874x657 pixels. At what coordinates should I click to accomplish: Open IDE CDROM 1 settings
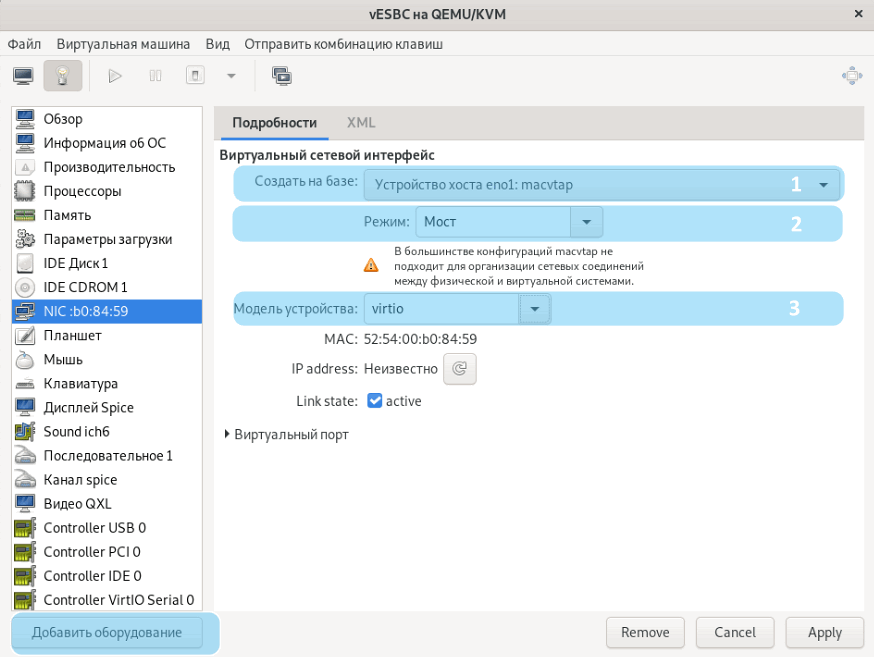[85, 287]
